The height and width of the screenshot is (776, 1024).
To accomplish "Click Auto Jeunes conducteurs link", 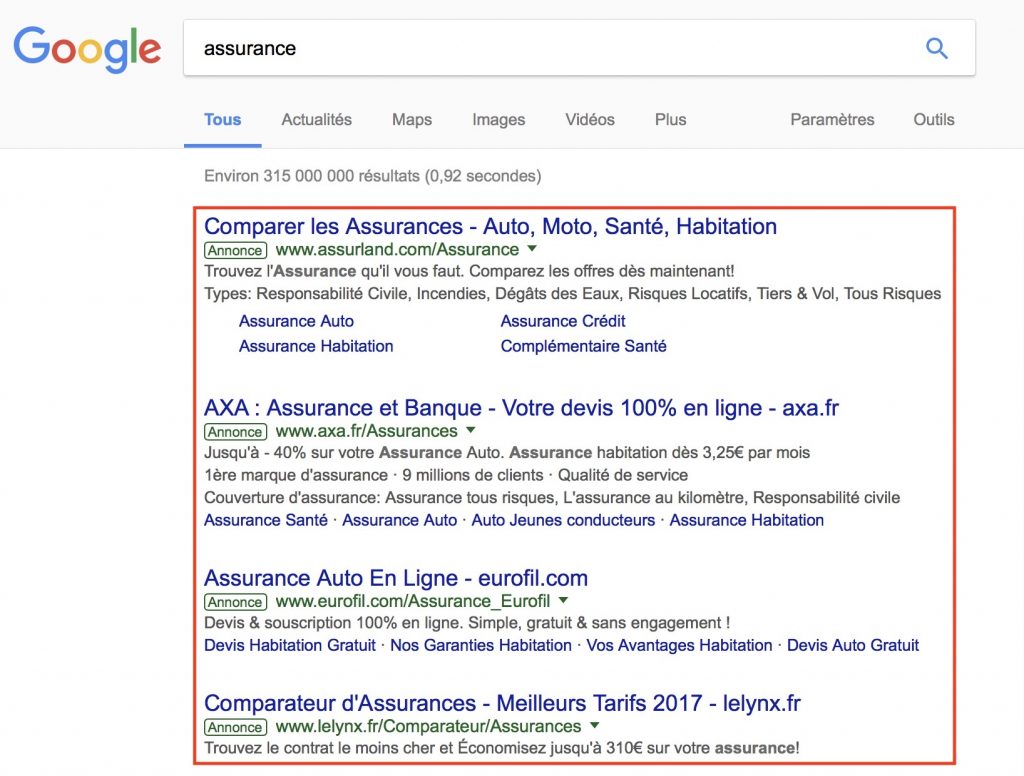I will pyautogui.click(x=563, y=520).
